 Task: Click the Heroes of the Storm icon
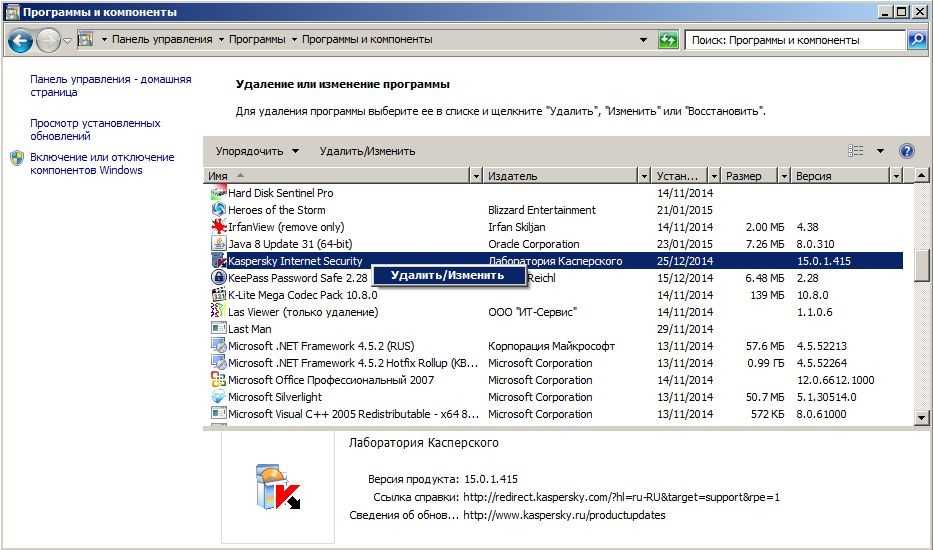click(218, 210)
